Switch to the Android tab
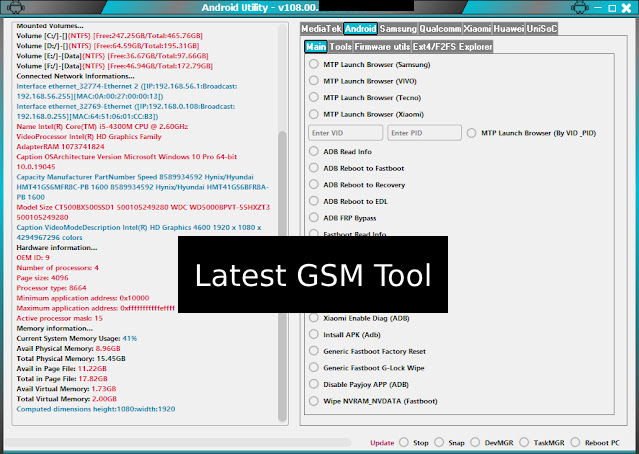Image resolution: width=639 pixels, height=454 pixels. (x=360, y=29)
